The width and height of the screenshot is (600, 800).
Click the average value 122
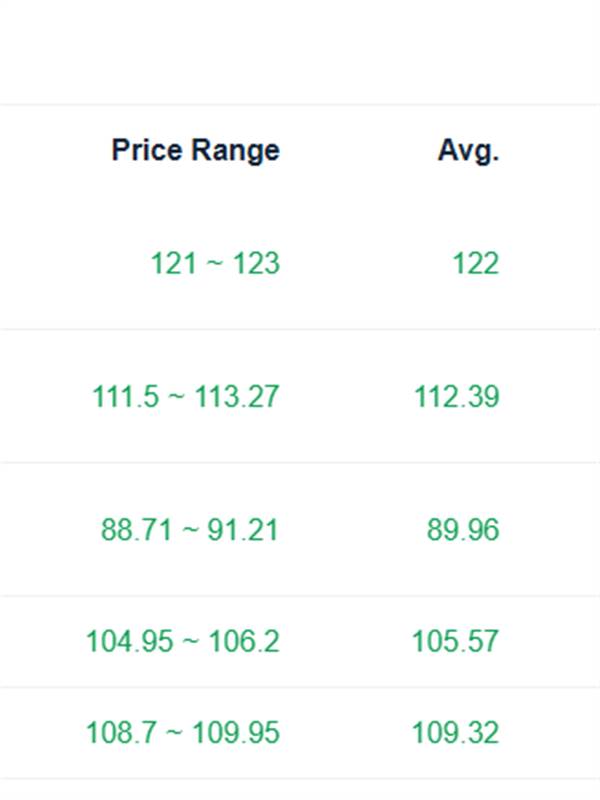tap(475, 264)
